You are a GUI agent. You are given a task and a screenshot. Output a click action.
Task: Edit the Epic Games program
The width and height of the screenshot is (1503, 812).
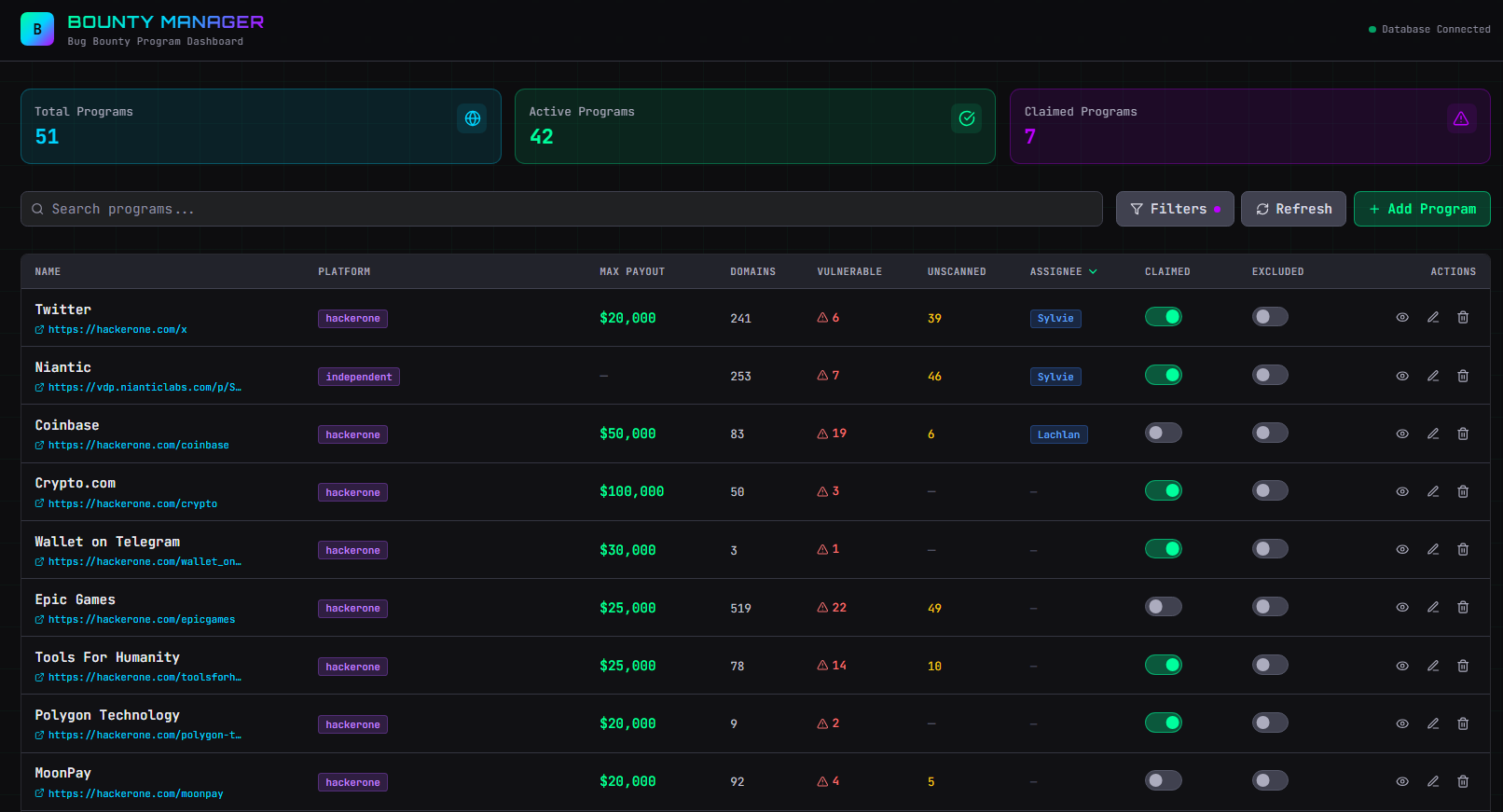pos(1433,607)
